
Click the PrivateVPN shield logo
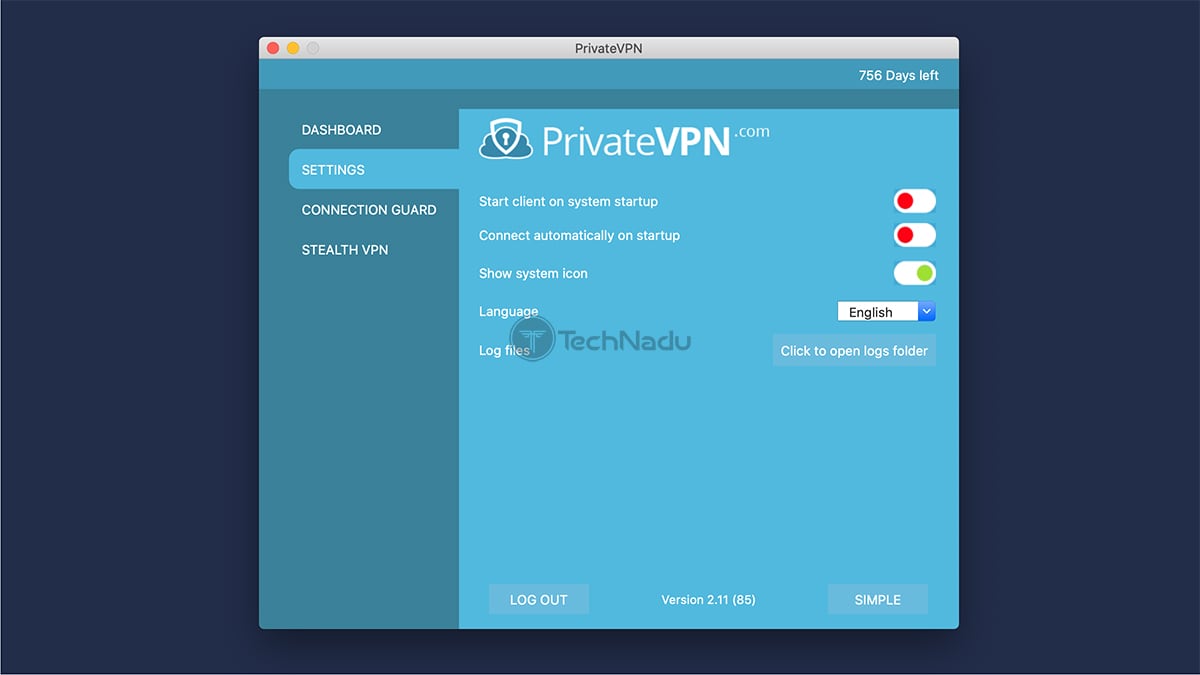coord(507,140)
